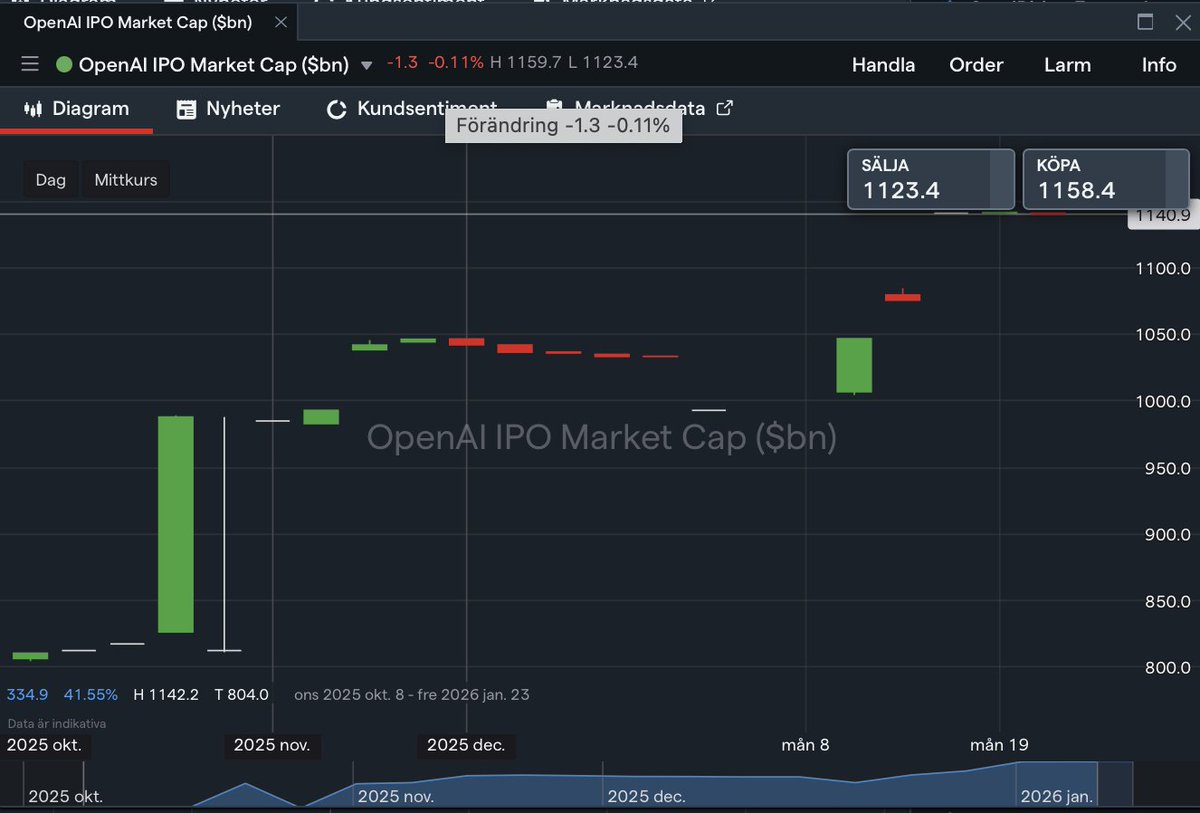Click the 2025 okt. axis date label

click(44, 745)
